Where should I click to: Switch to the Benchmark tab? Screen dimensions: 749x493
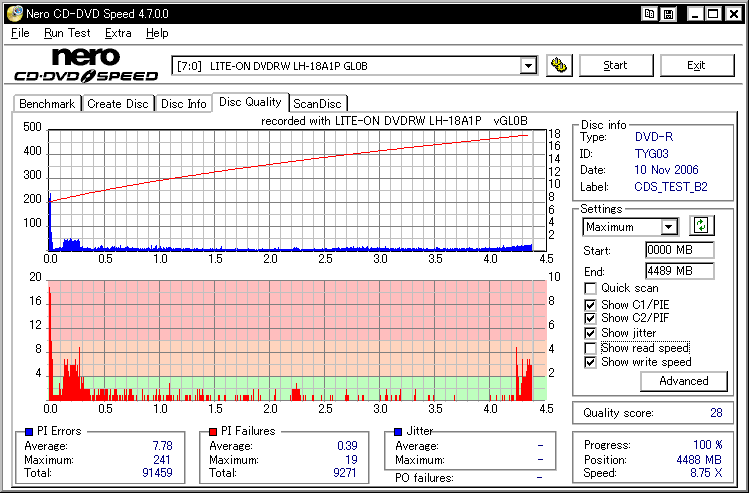coord(47,103)
